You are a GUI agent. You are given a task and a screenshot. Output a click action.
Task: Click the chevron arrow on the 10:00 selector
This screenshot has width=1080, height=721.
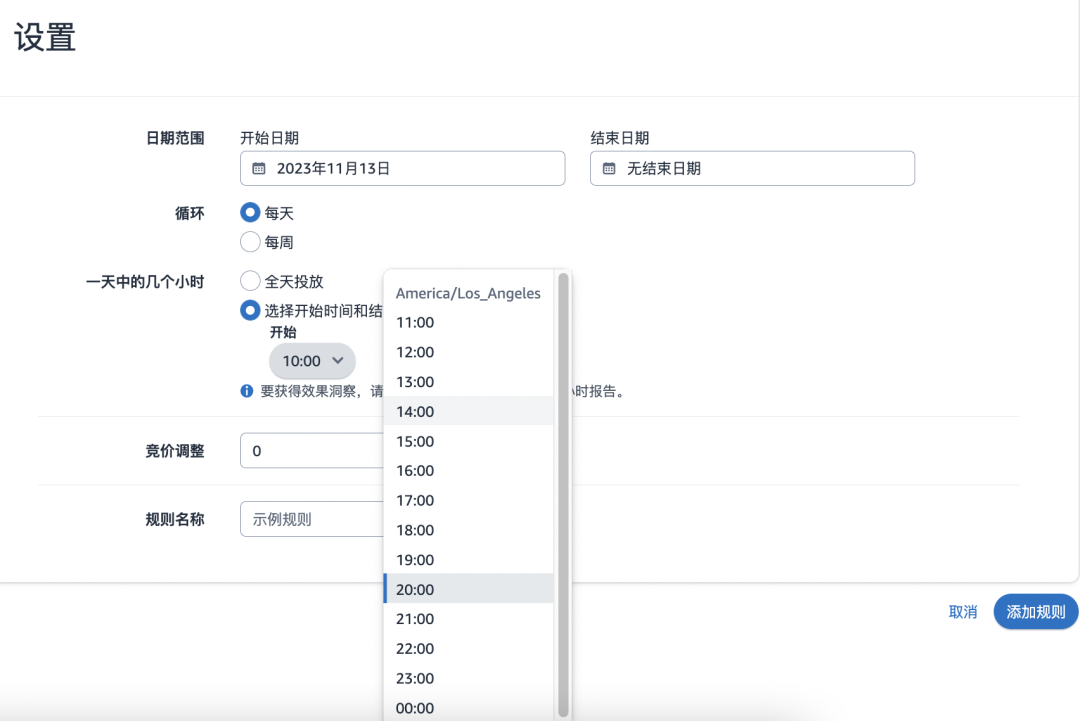click(x=336, y=361)
